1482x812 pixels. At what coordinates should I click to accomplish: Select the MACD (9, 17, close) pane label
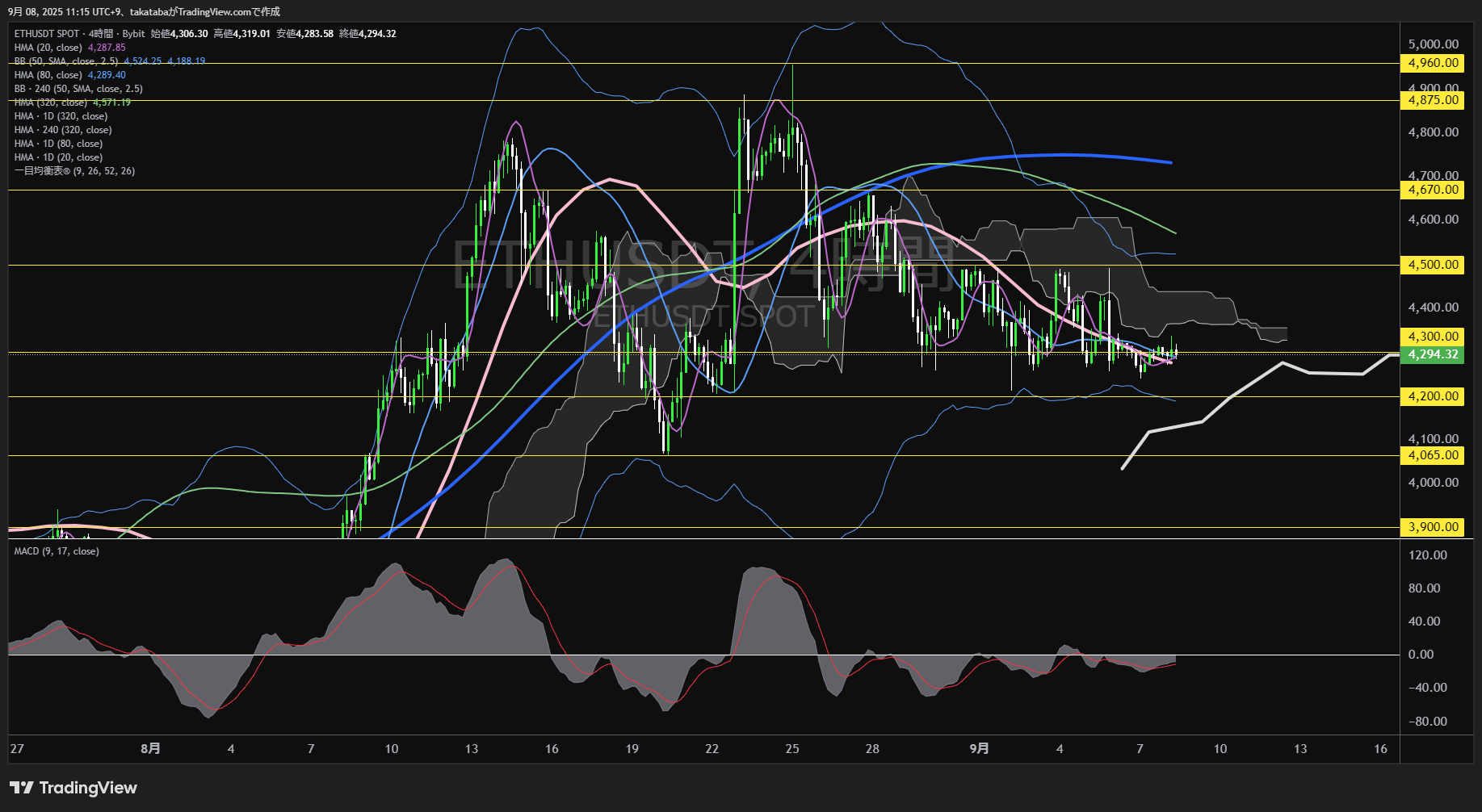[x=57, y=551]
